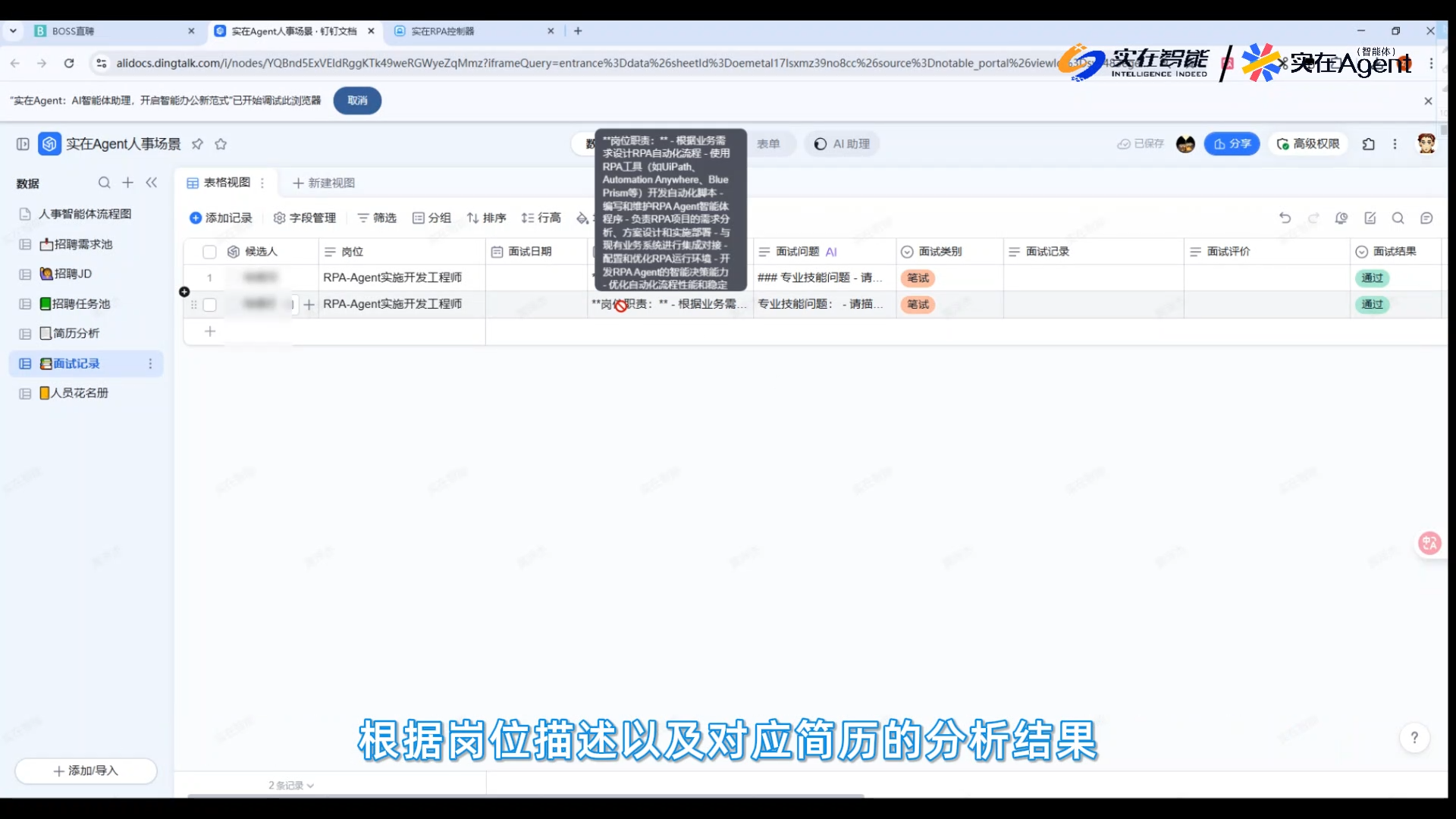This screenshot has width=1456, height=819.
Task: Search sheets with sidebar magnifier icon
Action: click(104, 183)
